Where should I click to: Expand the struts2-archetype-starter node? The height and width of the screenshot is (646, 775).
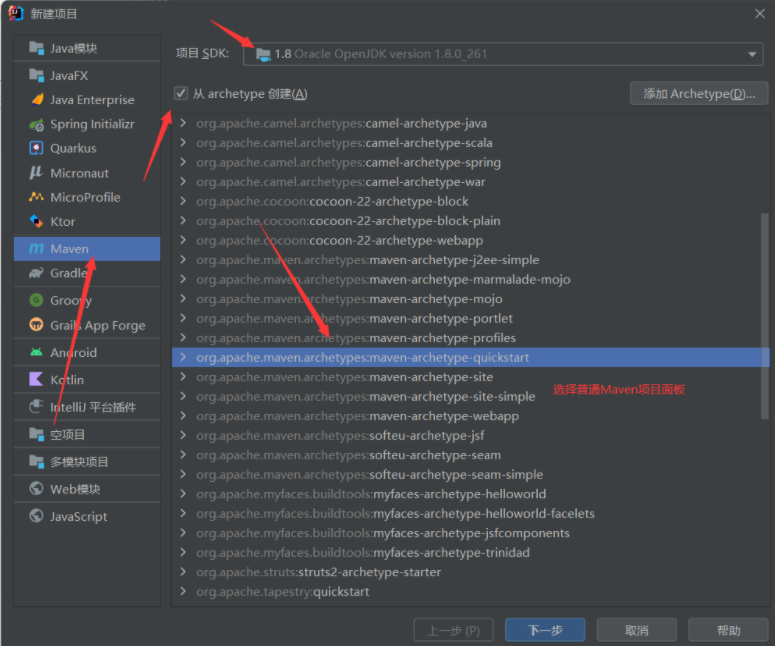[x=183, y=572]
